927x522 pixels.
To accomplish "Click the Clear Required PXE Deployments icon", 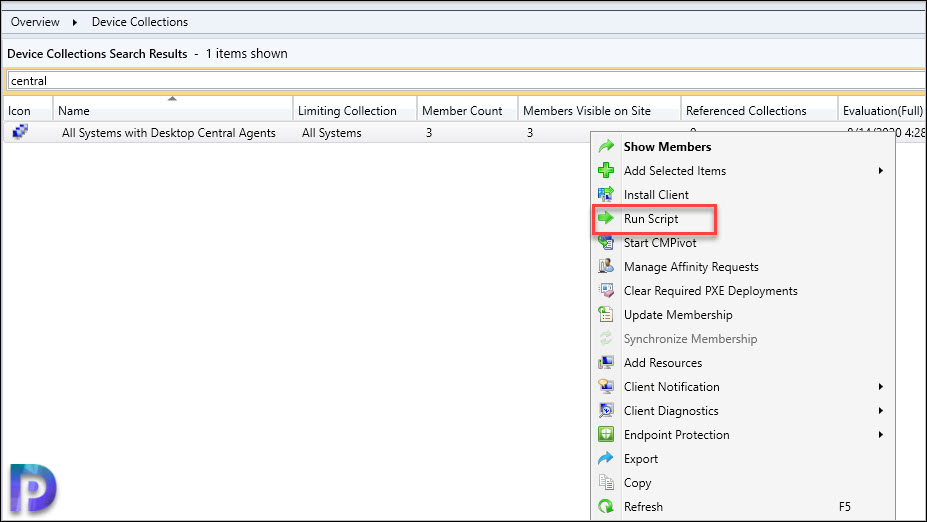I will [x=606, y=291].
